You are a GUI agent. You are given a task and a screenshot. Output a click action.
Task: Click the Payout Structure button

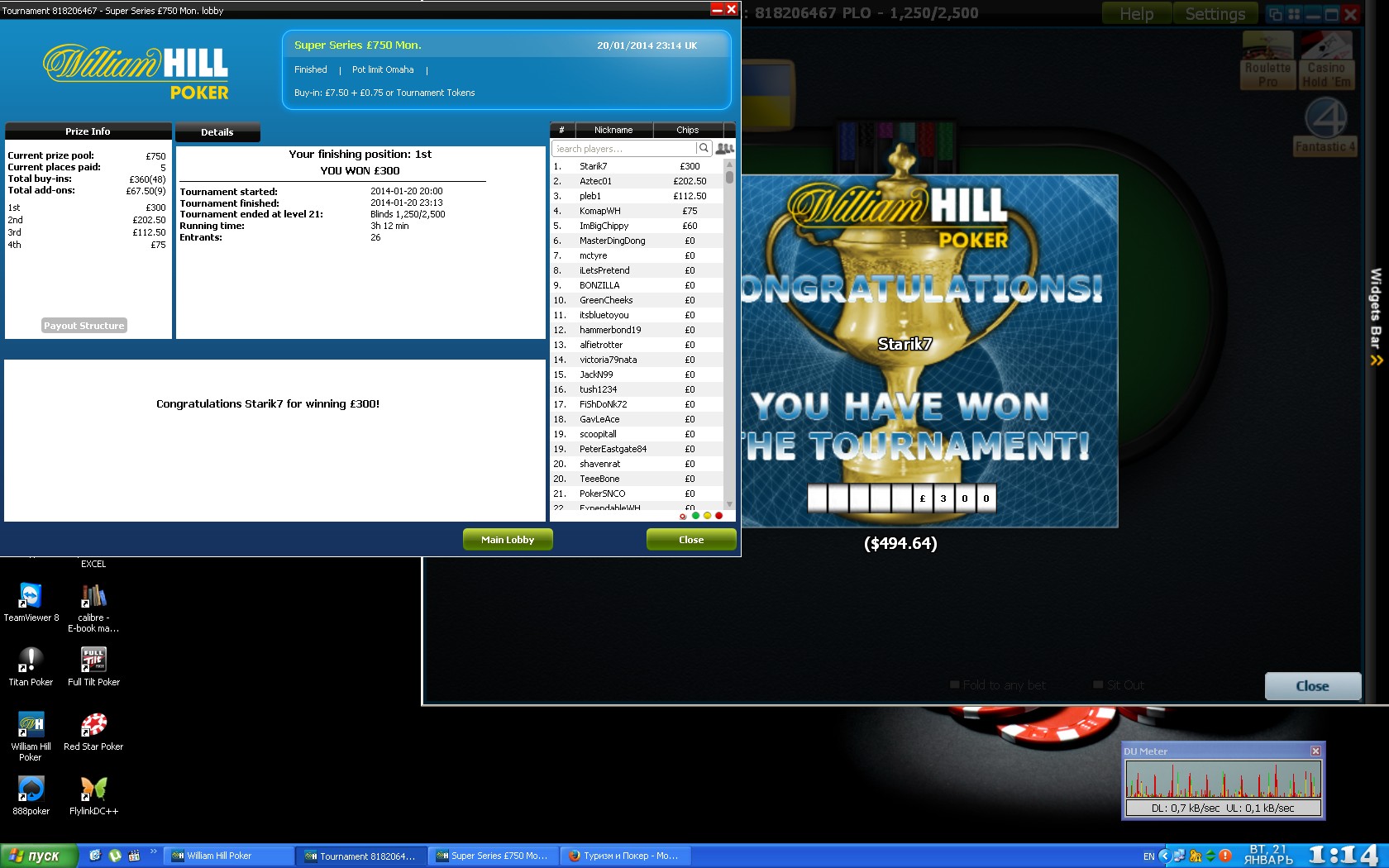(84, 326)
